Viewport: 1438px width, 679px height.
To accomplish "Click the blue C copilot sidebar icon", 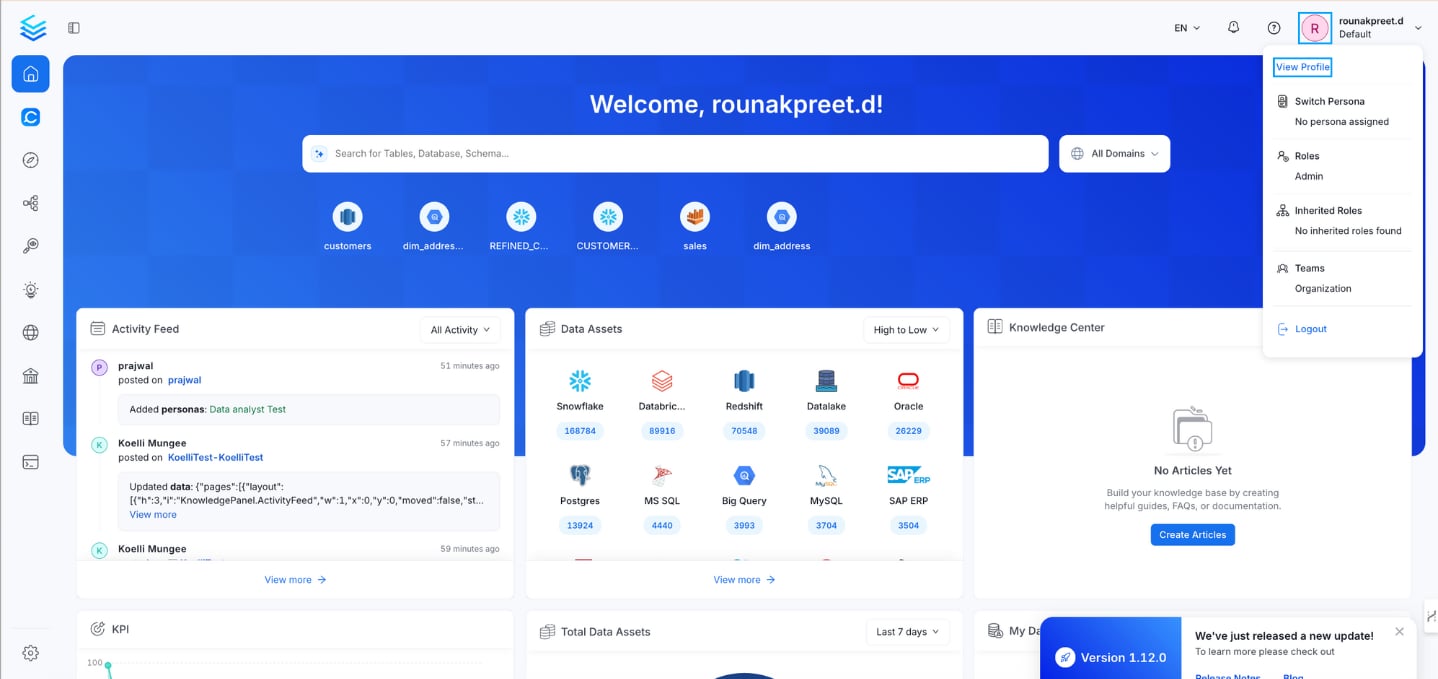I will pos(30,117).
